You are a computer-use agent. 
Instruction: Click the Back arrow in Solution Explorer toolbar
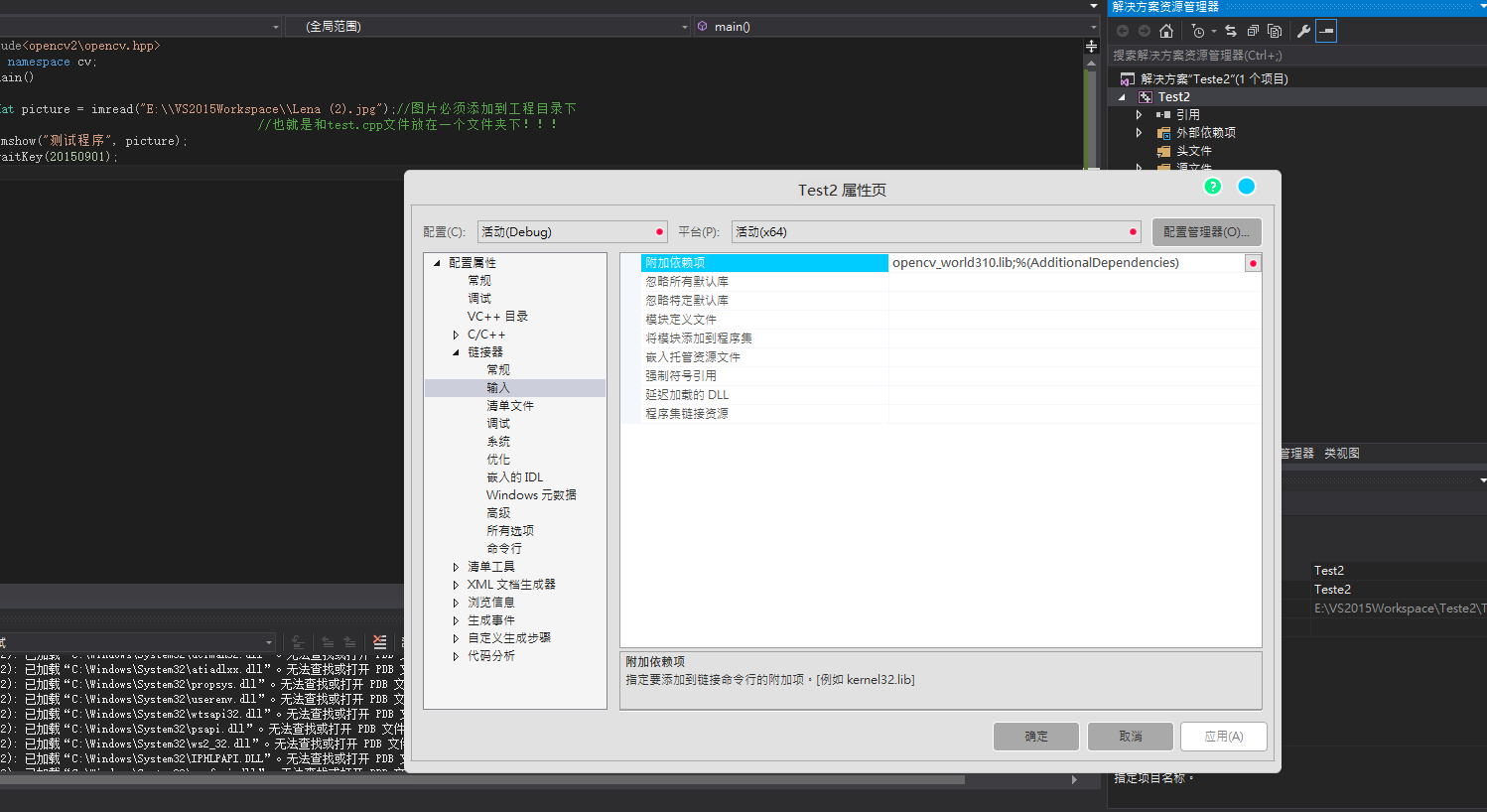[x=1123, y=31]
